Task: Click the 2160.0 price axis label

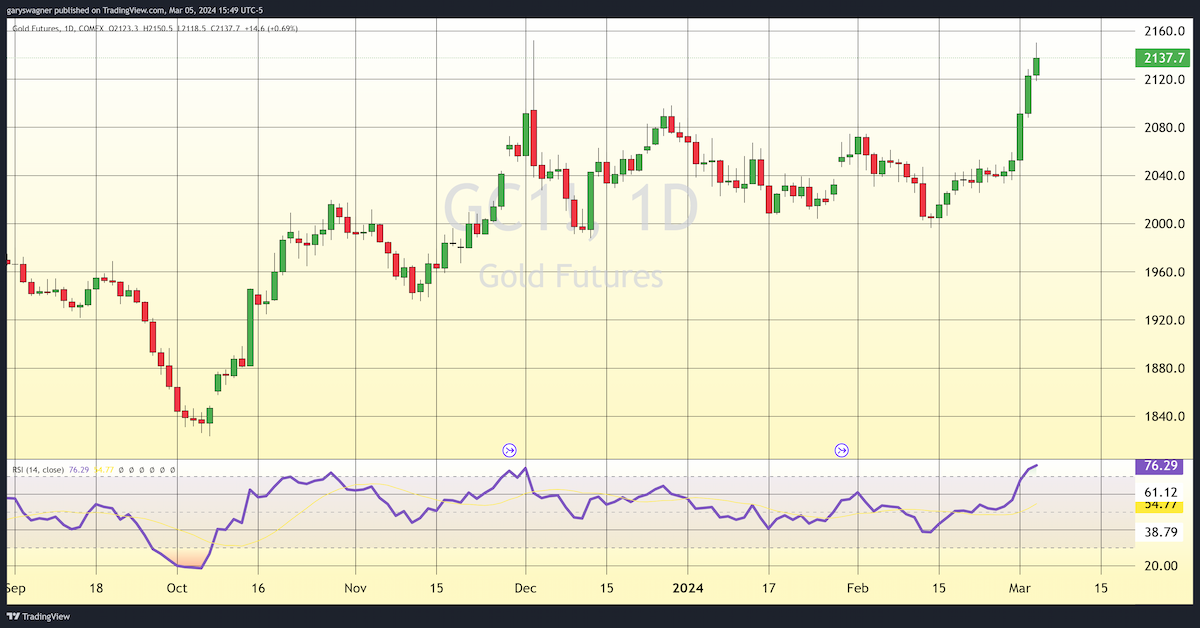Action: point(1165,31)
